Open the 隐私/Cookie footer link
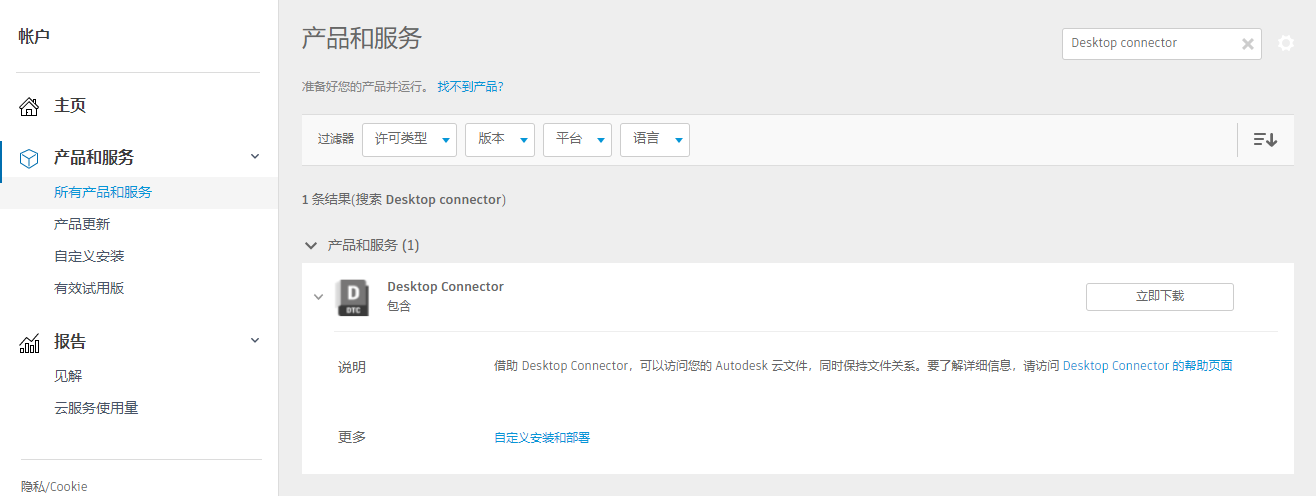The width and height of the screenshot is (1316, 496). tap(54, 487)
